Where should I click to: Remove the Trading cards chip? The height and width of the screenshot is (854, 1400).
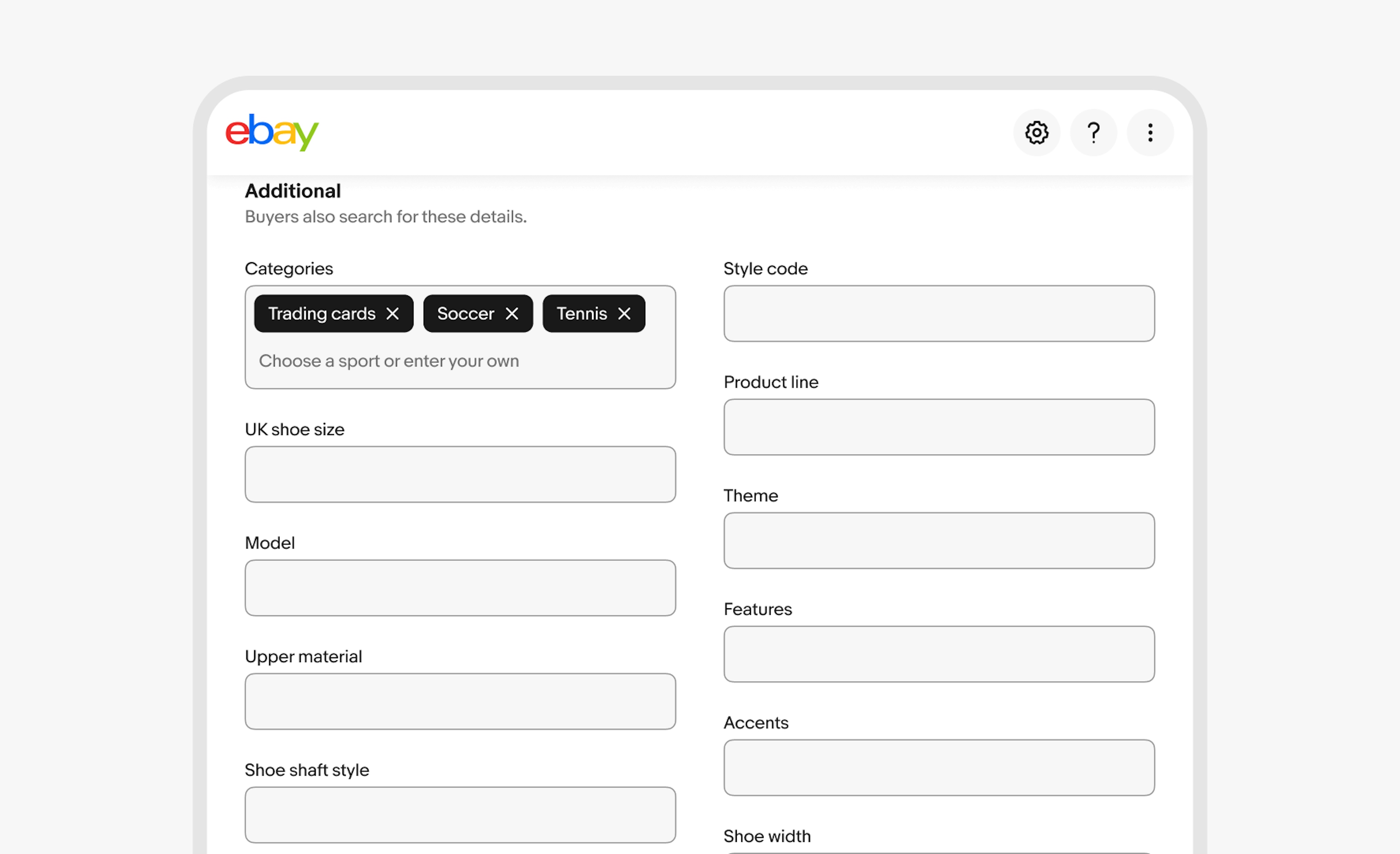point(393,314)
